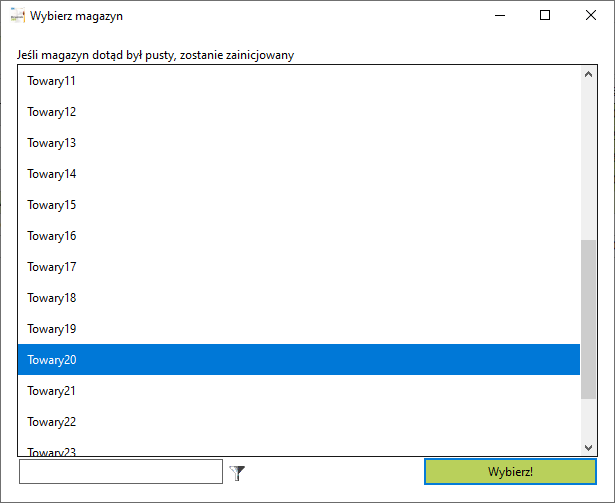Choose the Towary16 entry
The image size is (615, 503).
click(299, 236)
